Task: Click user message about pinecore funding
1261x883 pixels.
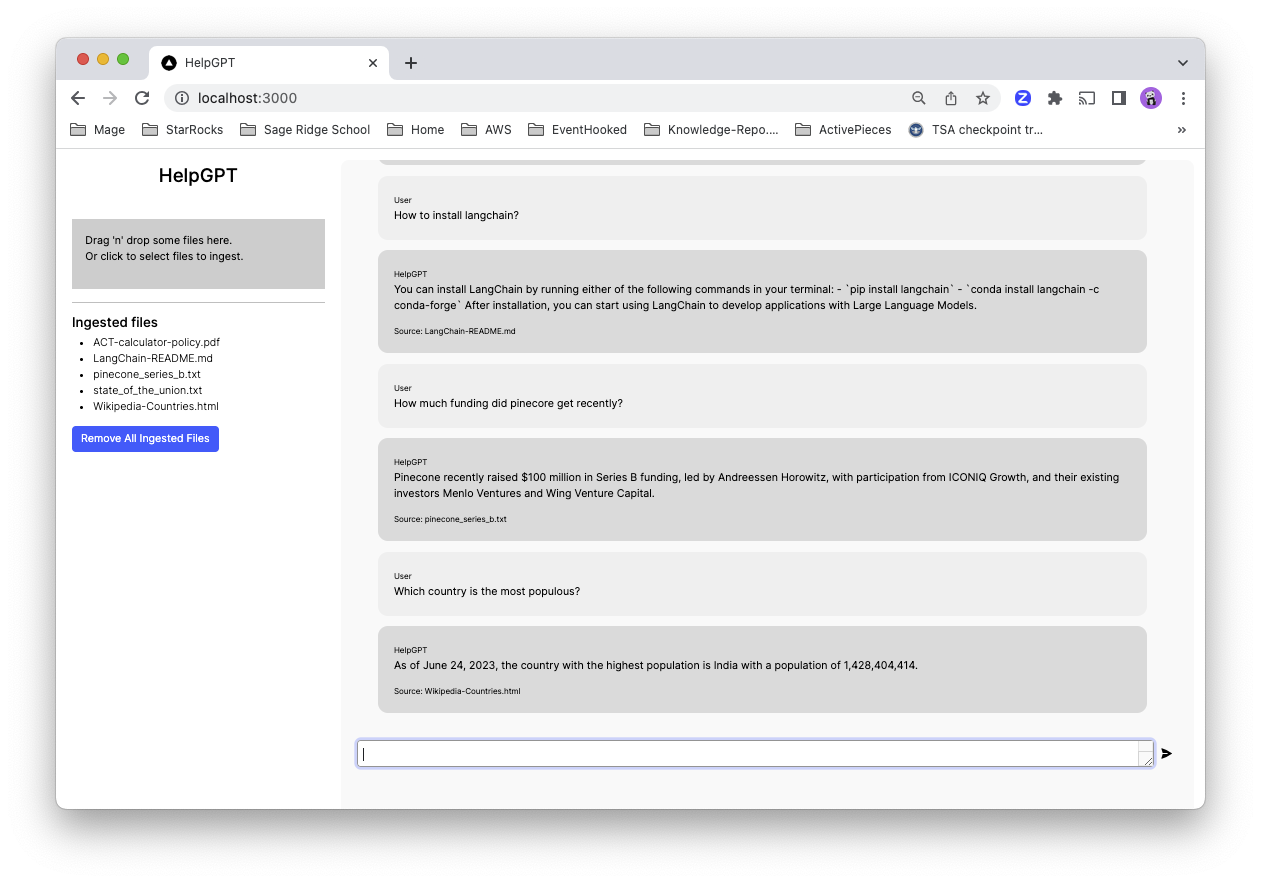Action: coord(508,403)
